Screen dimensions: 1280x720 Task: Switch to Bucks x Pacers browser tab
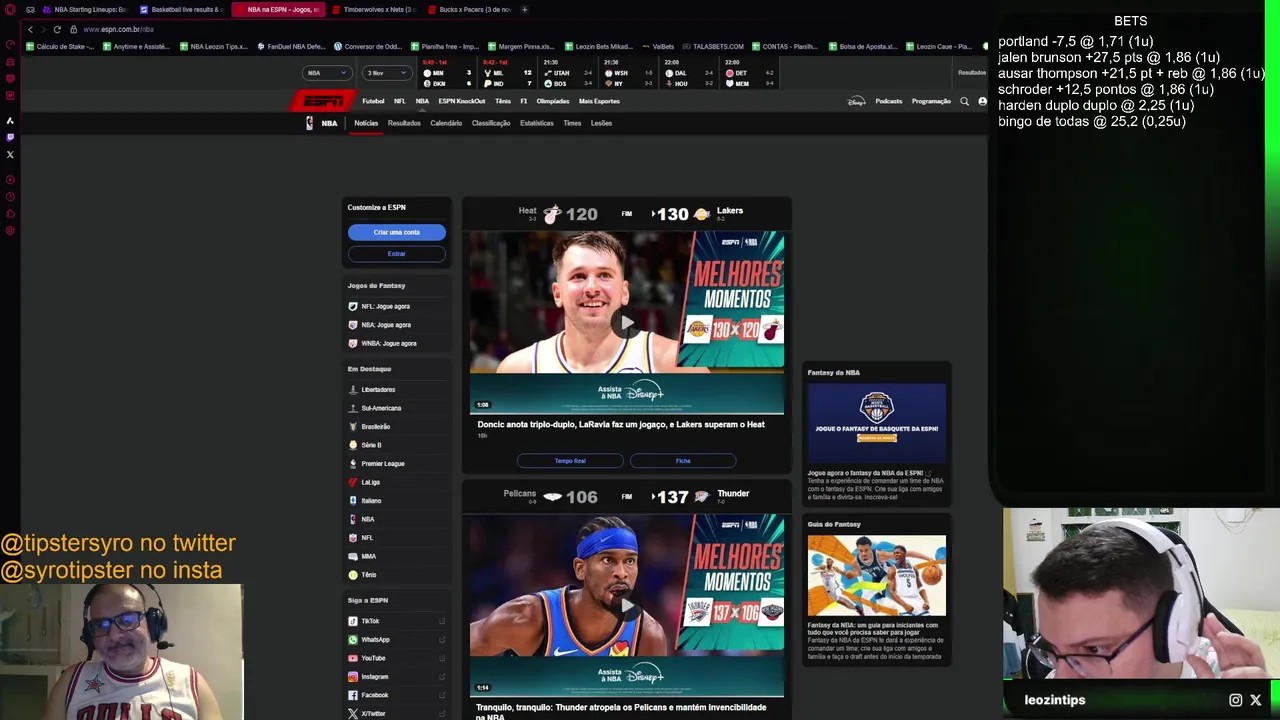coord(470,9)
